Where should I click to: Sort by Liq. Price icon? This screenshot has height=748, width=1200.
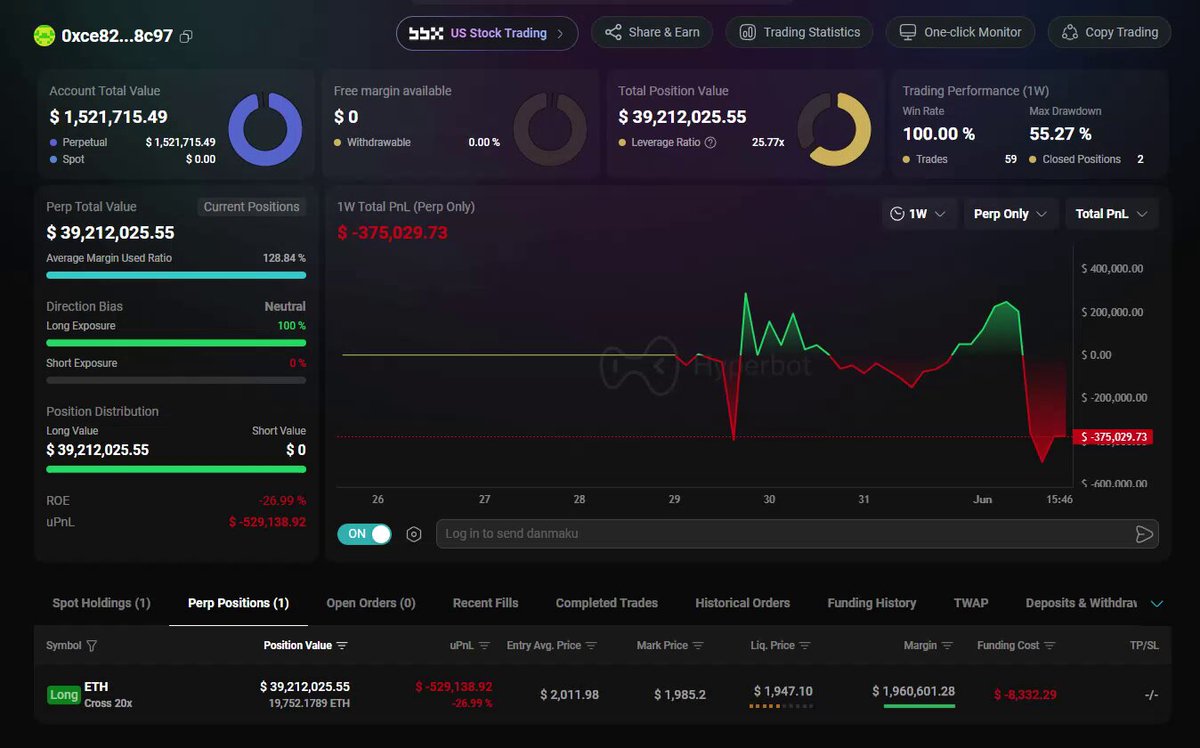click(805, 646)
